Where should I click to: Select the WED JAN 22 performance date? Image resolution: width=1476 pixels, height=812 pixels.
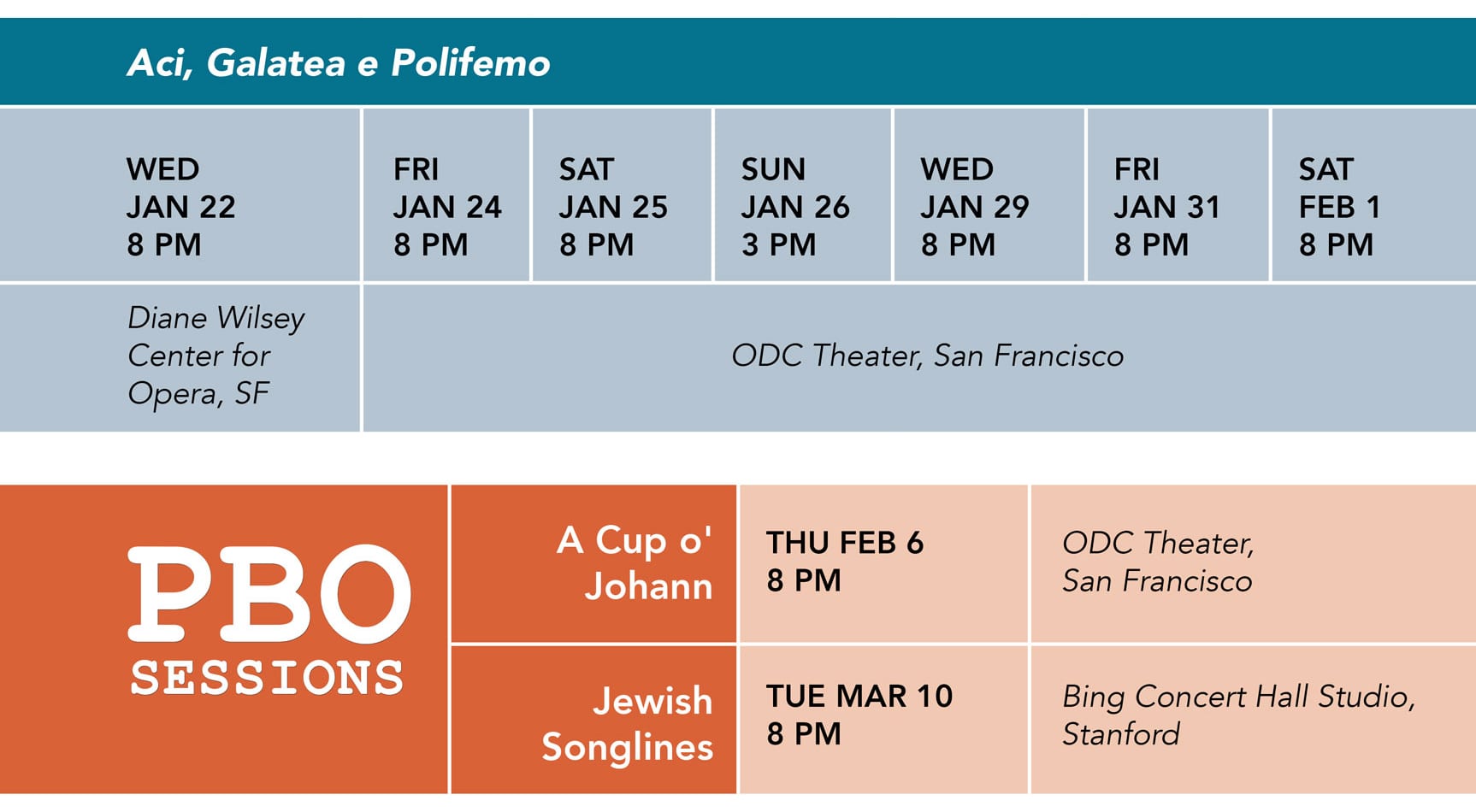[x=180, y=207]
